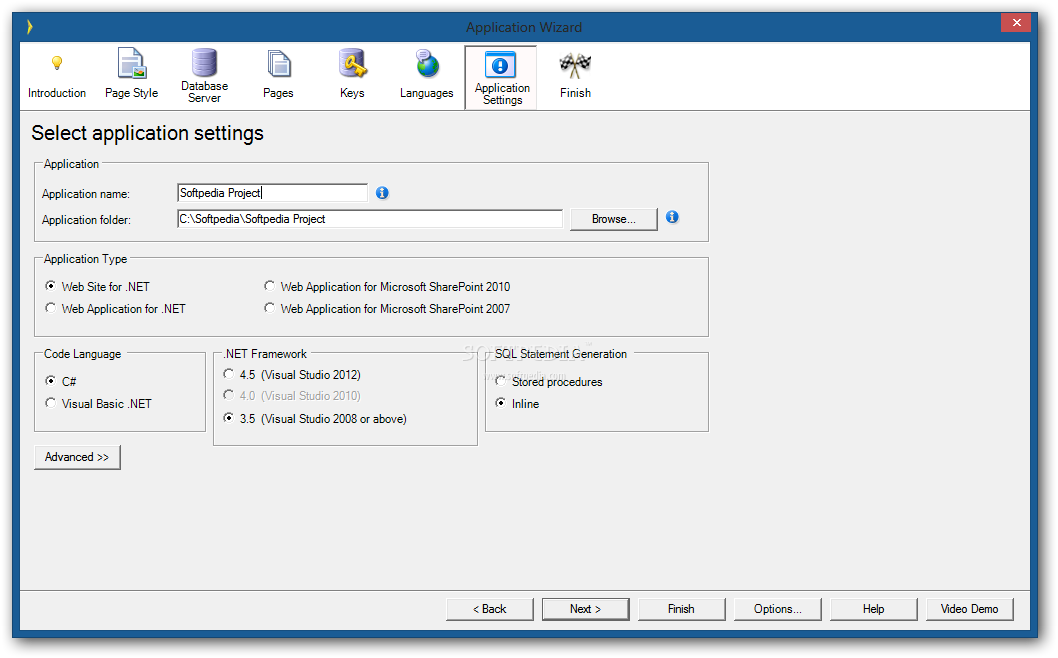Switch to the Pages step icon
Viewport: 1058px width, 658px height.
(278, 76)
